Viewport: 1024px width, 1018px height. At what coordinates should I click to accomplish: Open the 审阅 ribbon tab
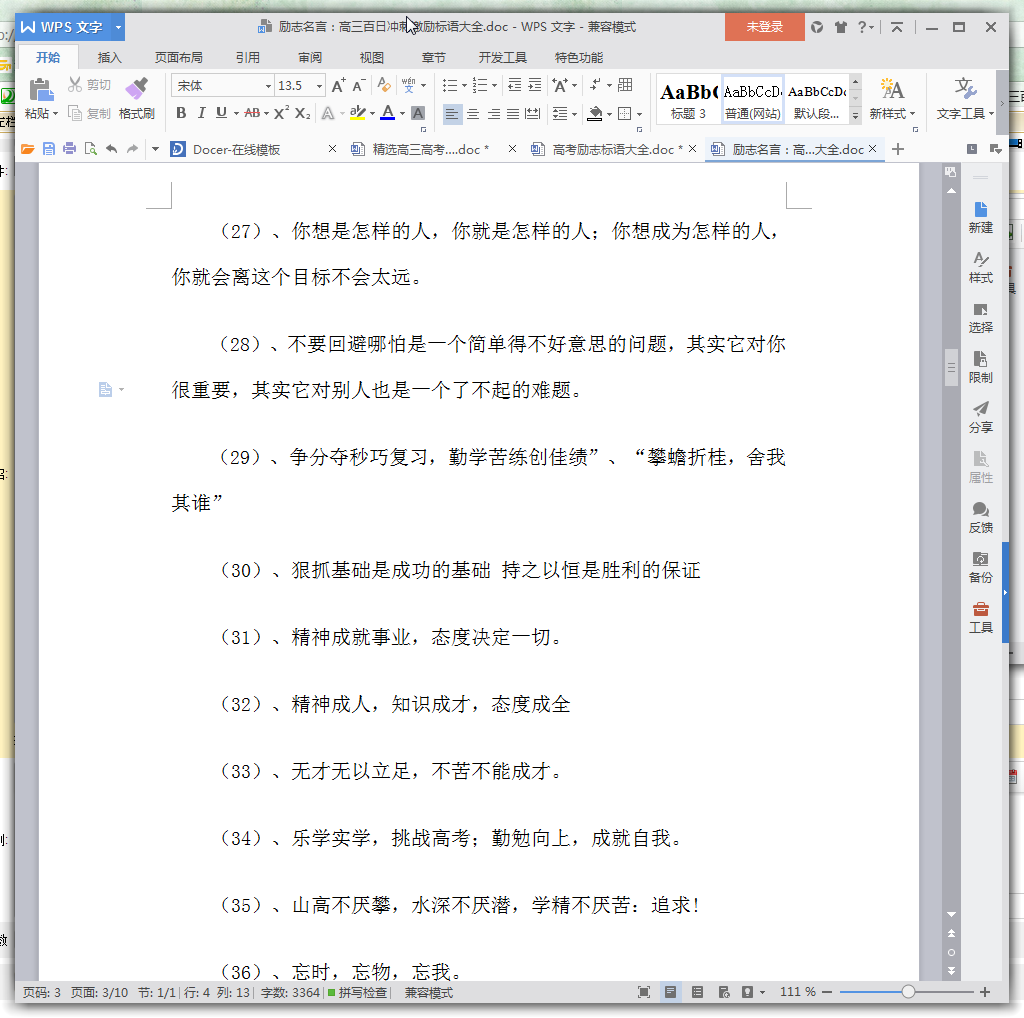pyautogui.click(x=310, y=57)
